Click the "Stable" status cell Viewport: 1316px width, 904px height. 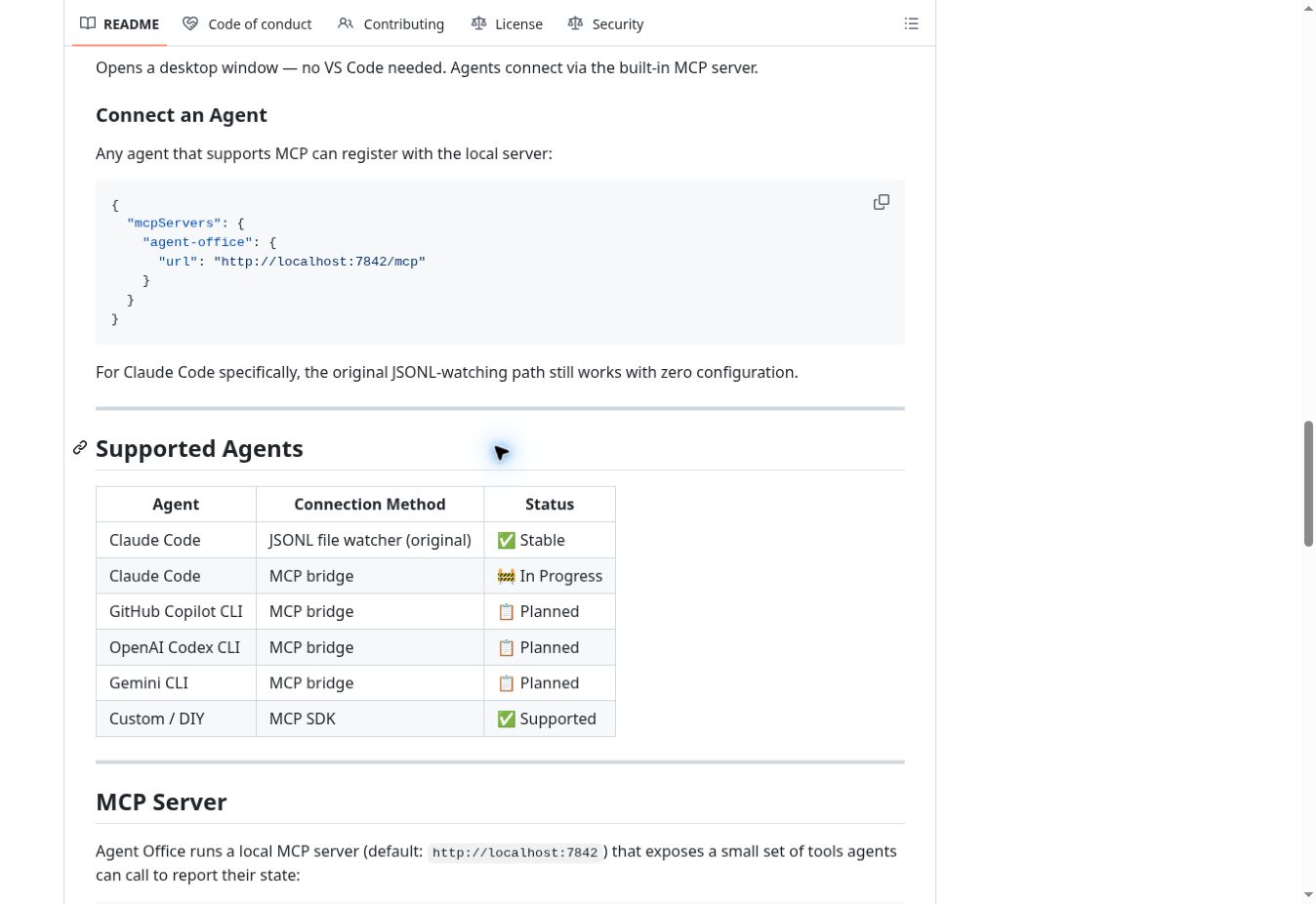click(550, 540)
